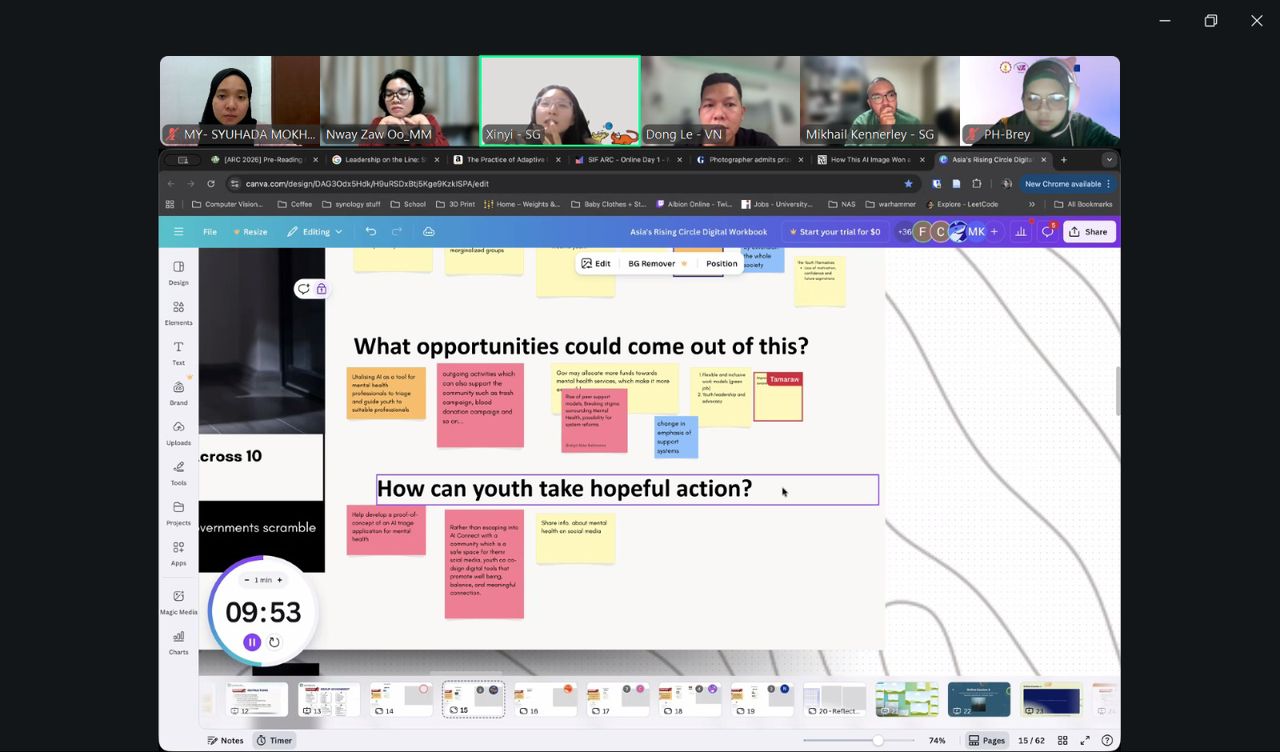Toggle the Timer button in the bottom bar

pyautogui.click(x=274, y=740)
